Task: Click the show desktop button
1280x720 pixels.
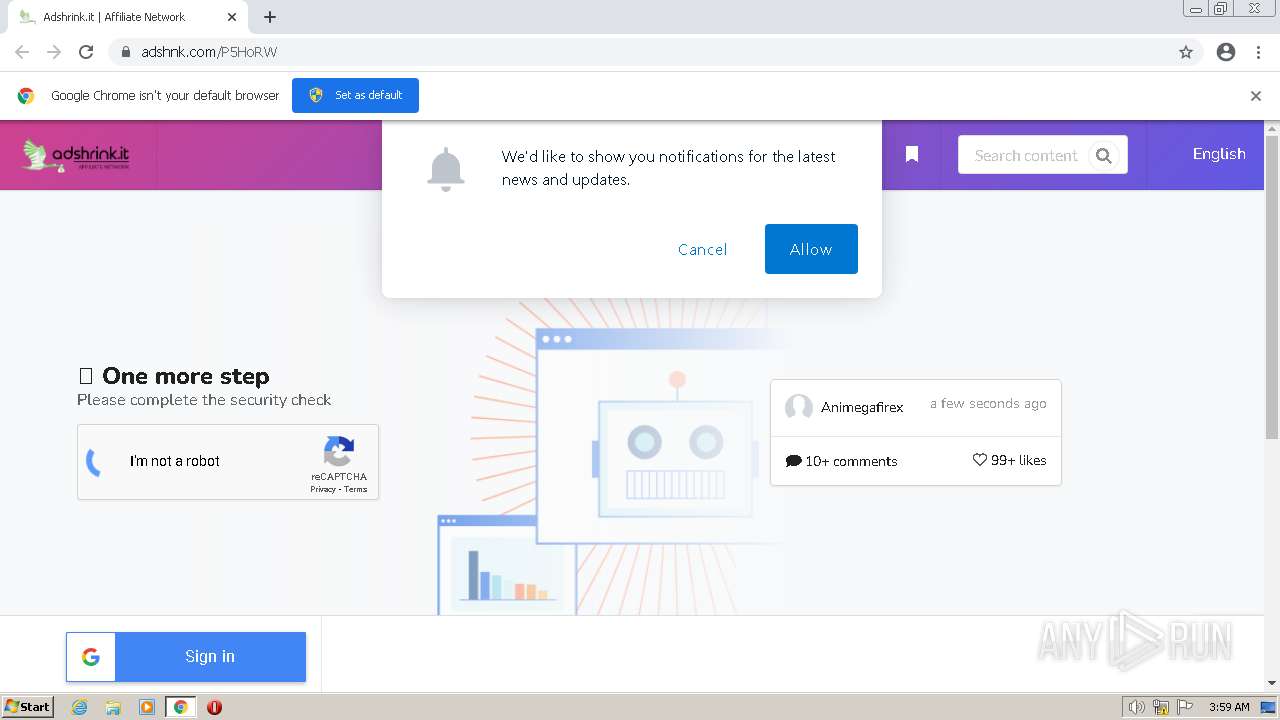Action: [1269, 707]
